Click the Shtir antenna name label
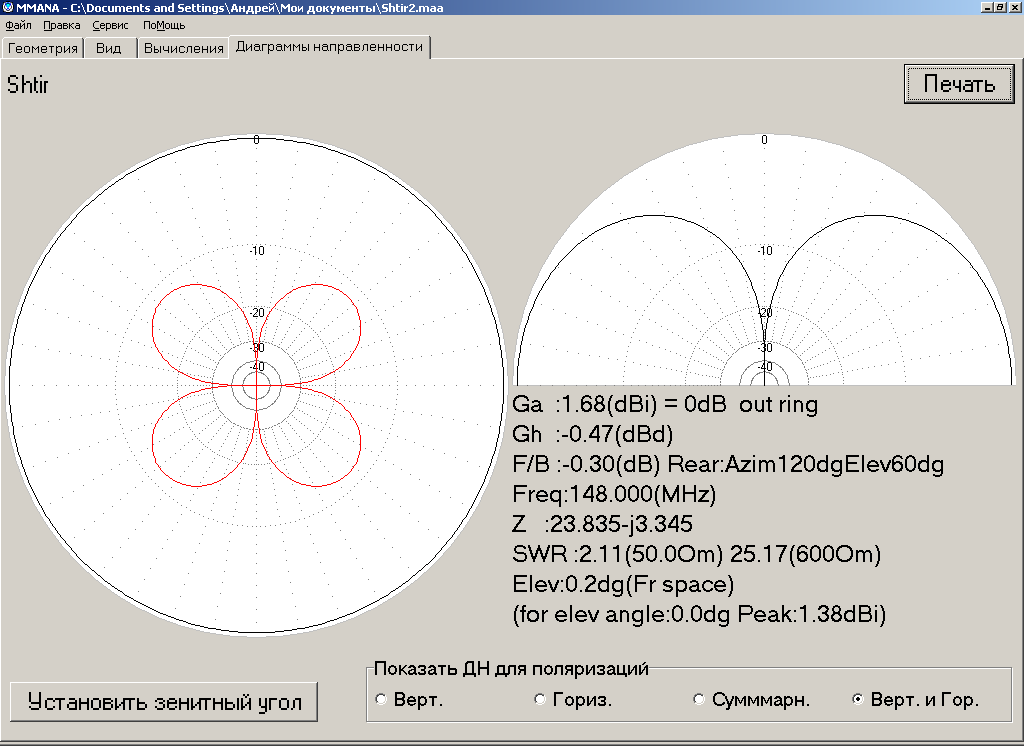Screen dimensions: 1024x746 (x=27, y=85)
